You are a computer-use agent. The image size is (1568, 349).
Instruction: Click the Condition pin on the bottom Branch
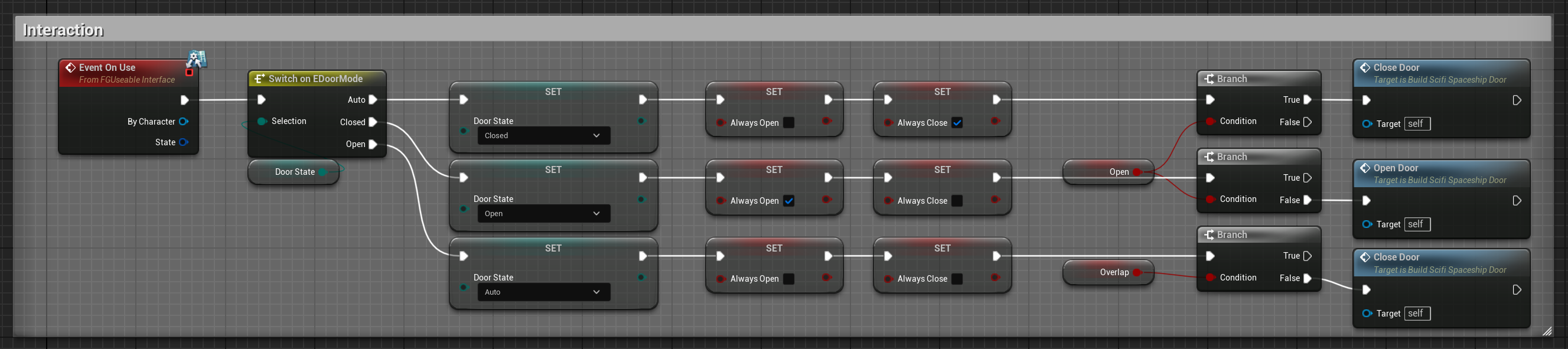(x=1210, y=278)
